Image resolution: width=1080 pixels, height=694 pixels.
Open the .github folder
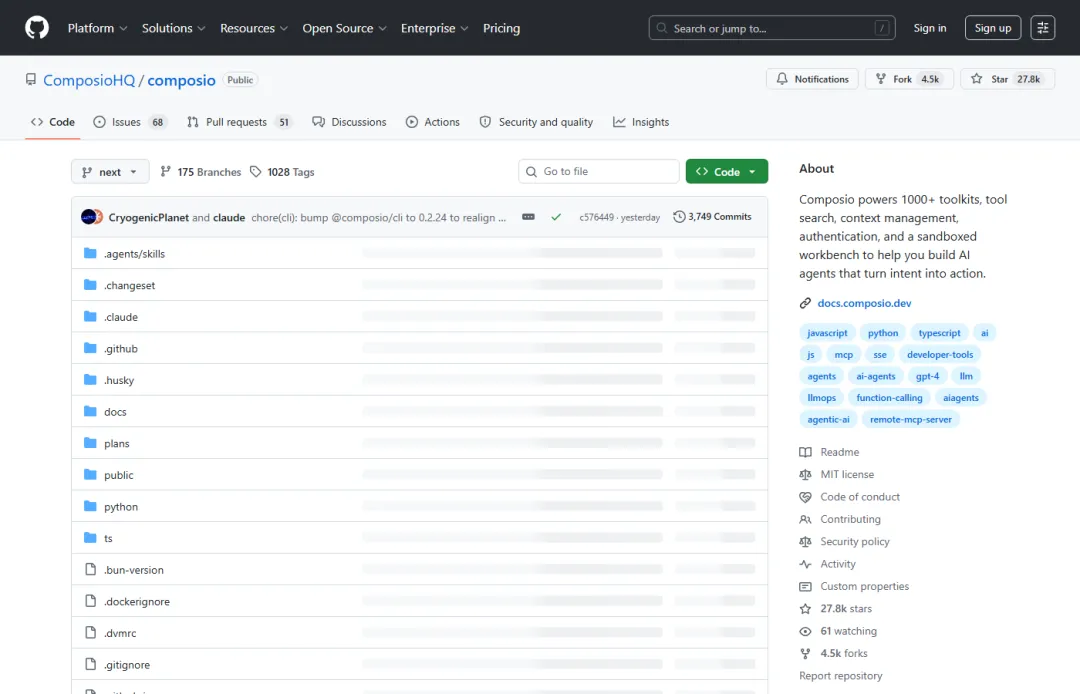click(x=121, y=349)
